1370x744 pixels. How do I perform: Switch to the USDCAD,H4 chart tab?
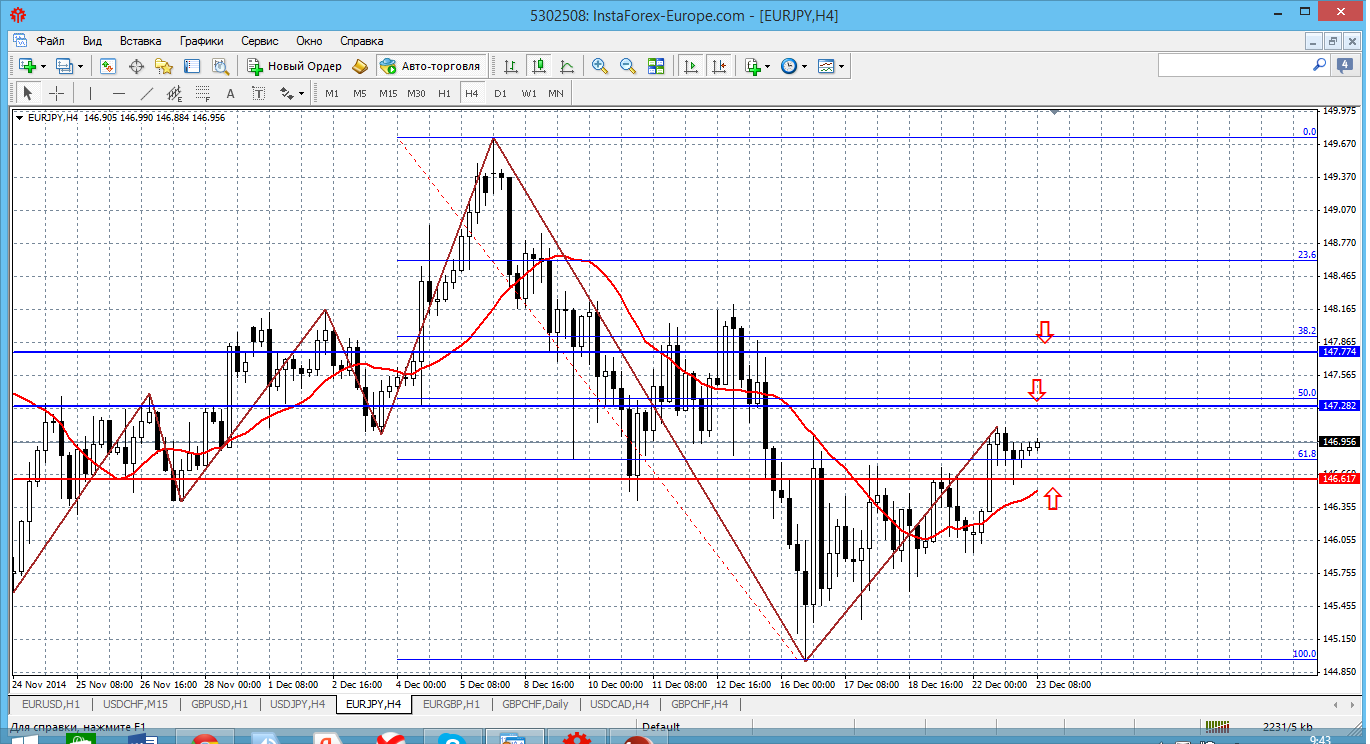(x=620, y=704)
